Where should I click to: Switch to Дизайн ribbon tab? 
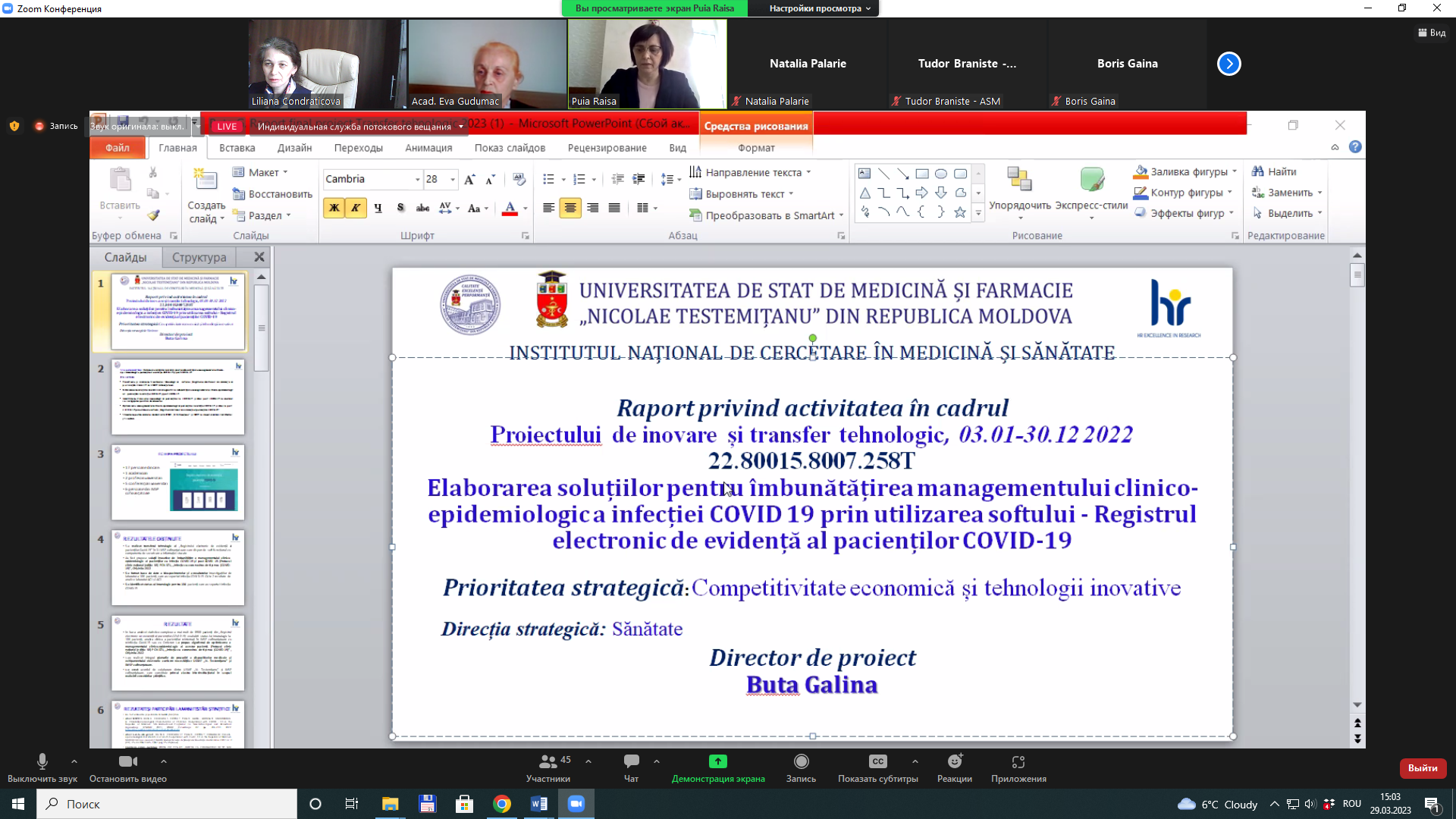(295, 148)
